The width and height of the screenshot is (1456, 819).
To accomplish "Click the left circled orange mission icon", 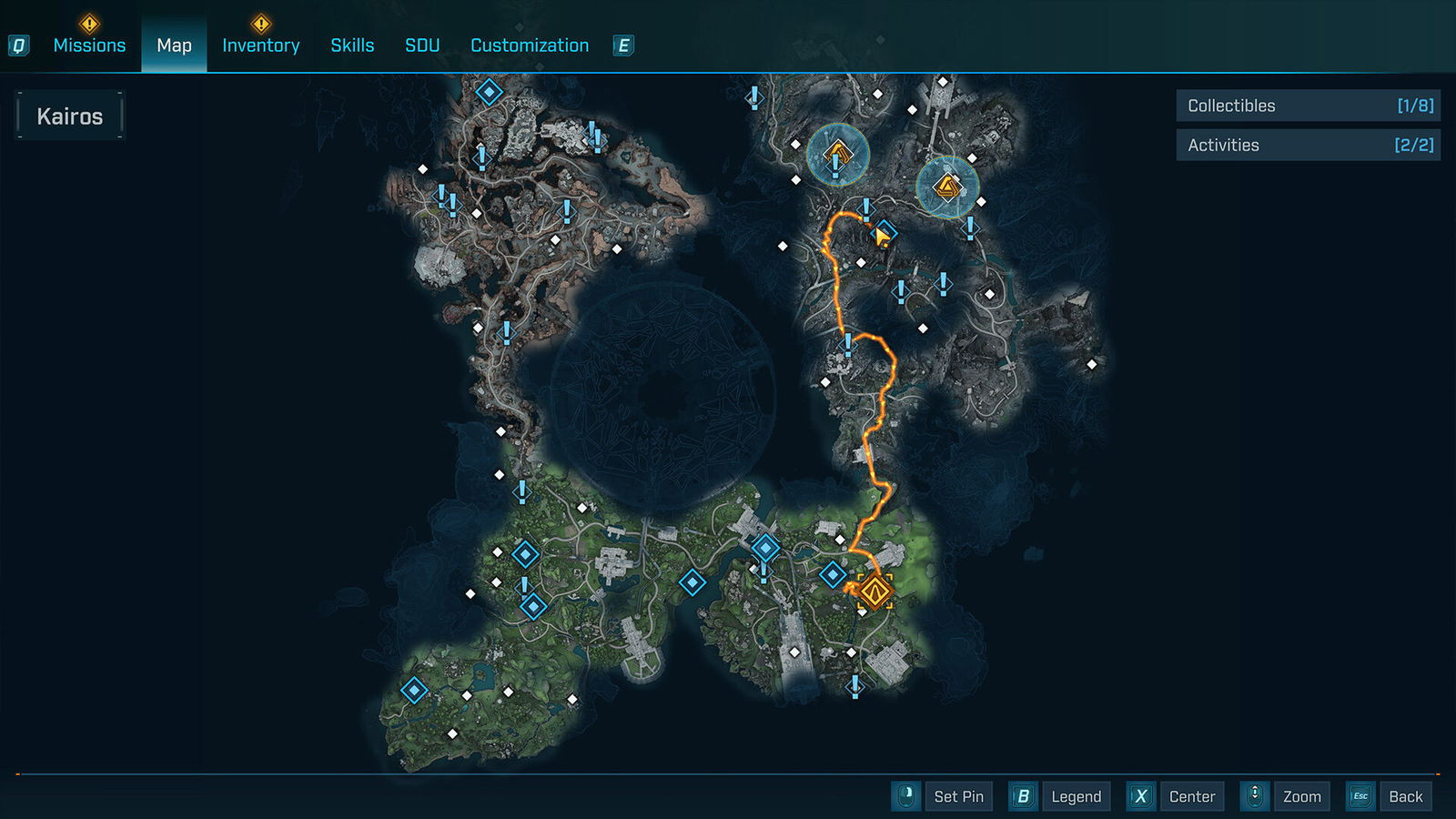I will pos(838,154).
